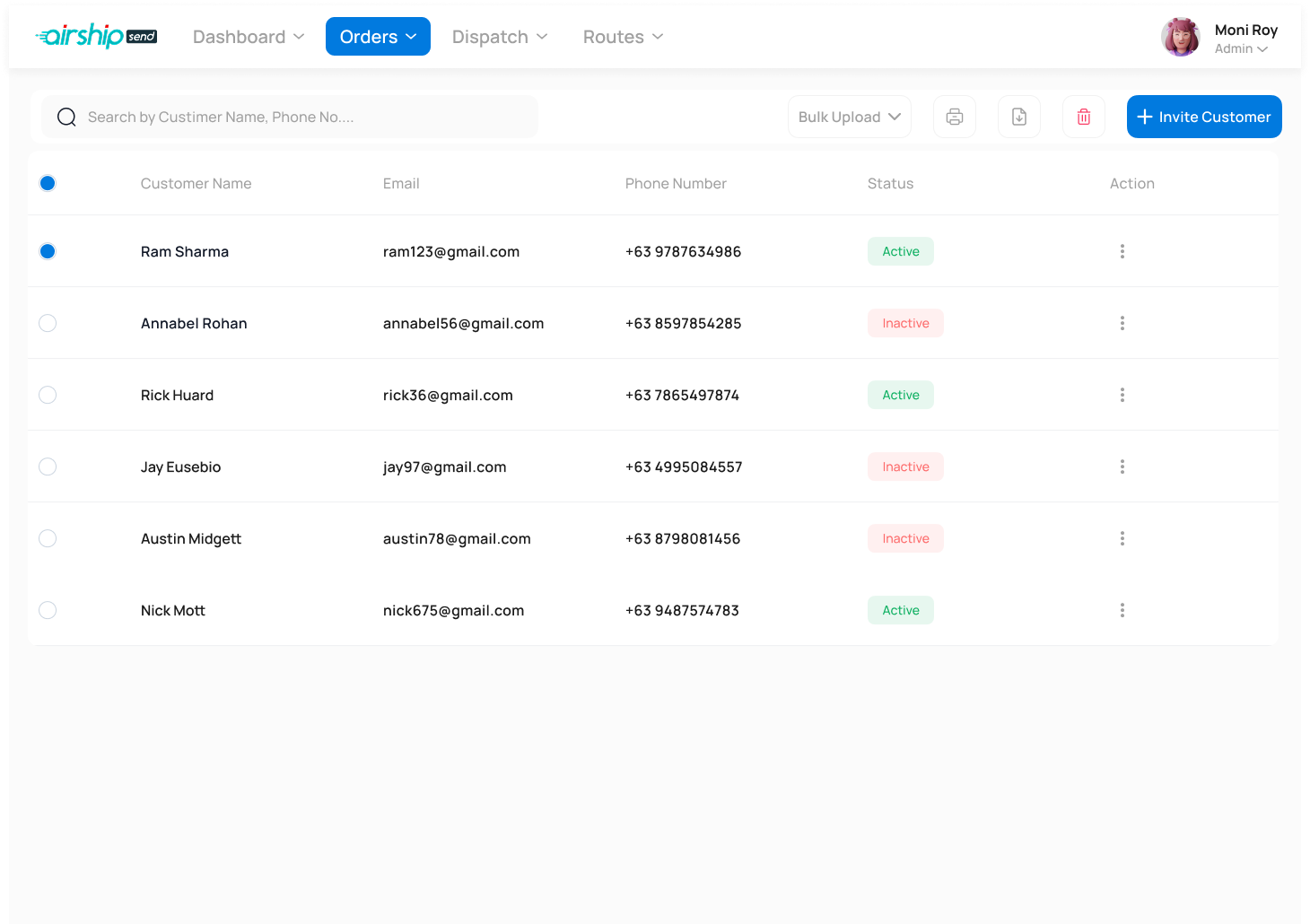This screenshot has width=1310, height=924.
Task: Click Phone Number column header
Action: click(x=676, y=183)
